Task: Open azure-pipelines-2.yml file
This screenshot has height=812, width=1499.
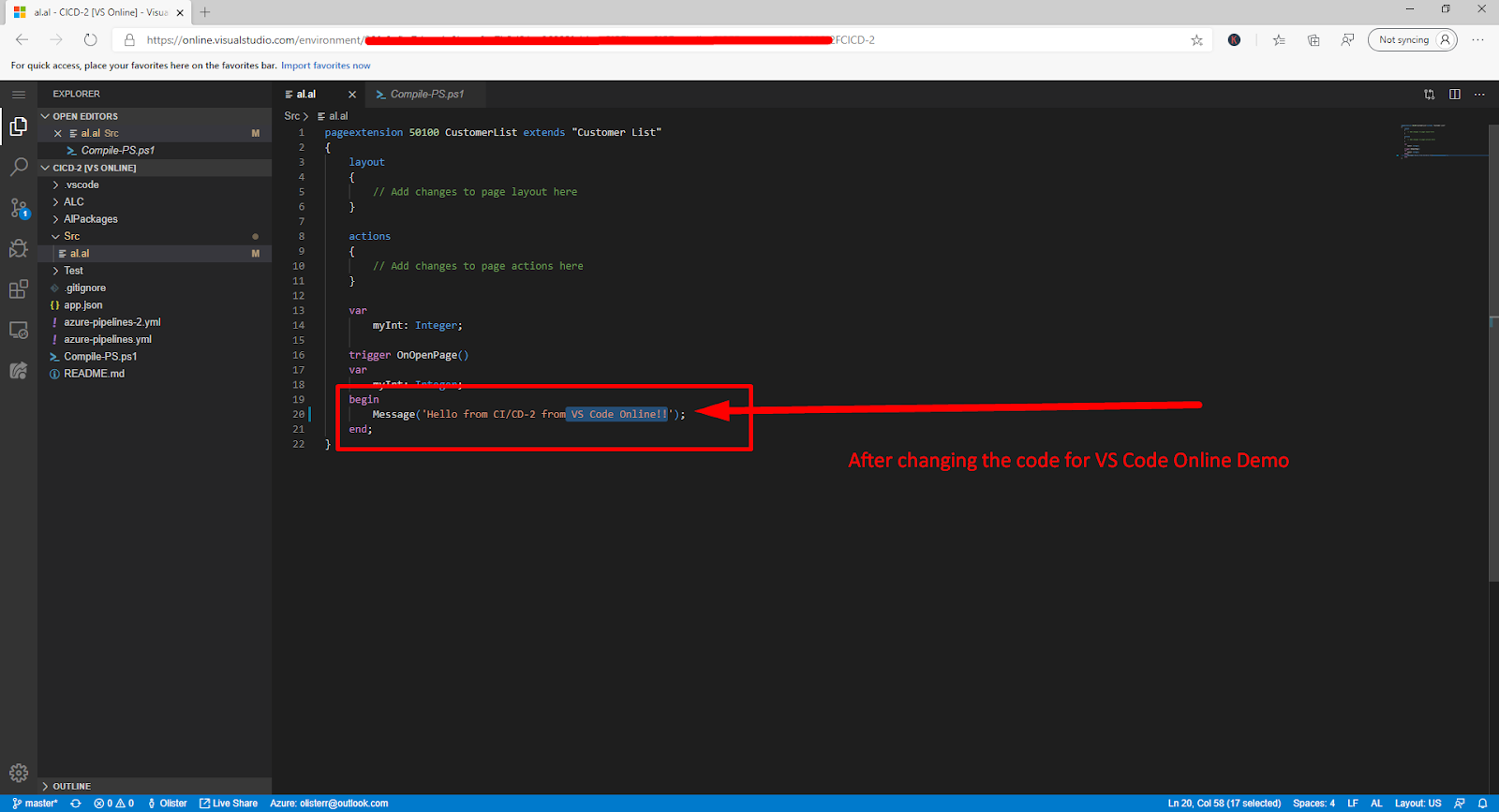Action: point(155,322)
